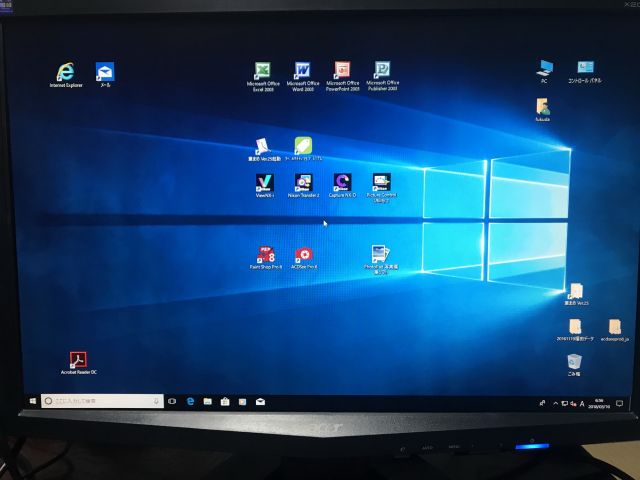
Task: Click the Windows Start button
Action: pyautogui.click(x=34, y=401)
